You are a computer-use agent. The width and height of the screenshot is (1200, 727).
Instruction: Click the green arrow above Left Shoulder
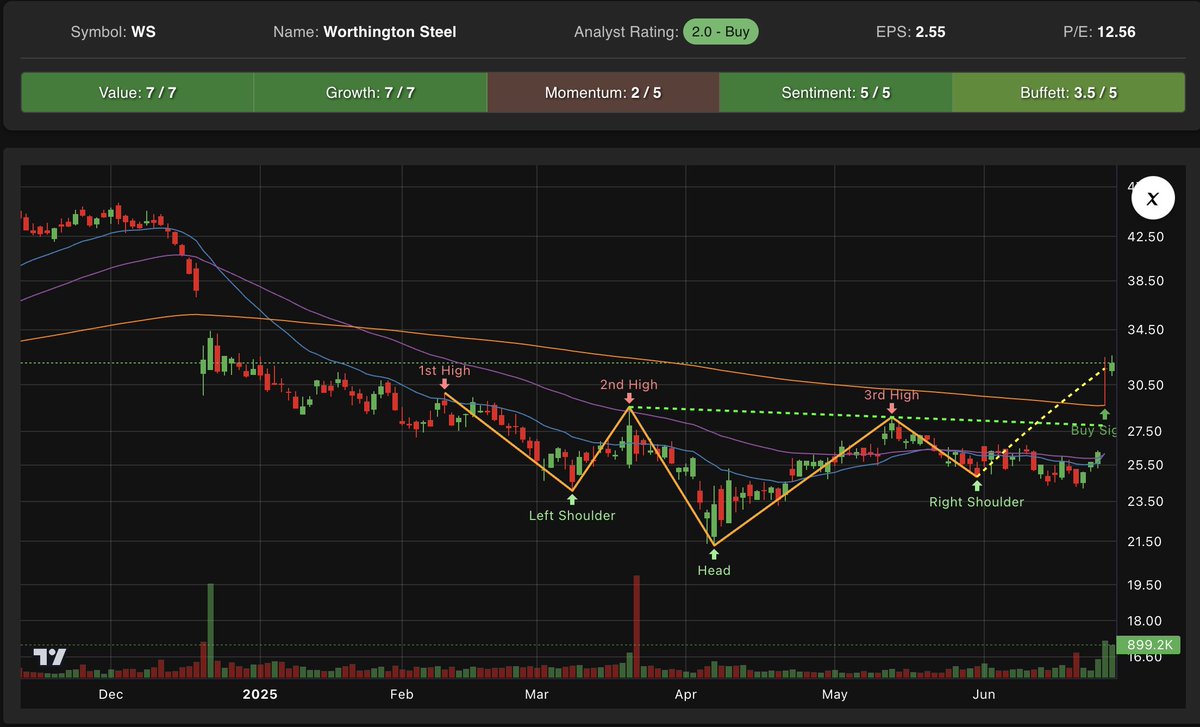click(x=572, y=499)
